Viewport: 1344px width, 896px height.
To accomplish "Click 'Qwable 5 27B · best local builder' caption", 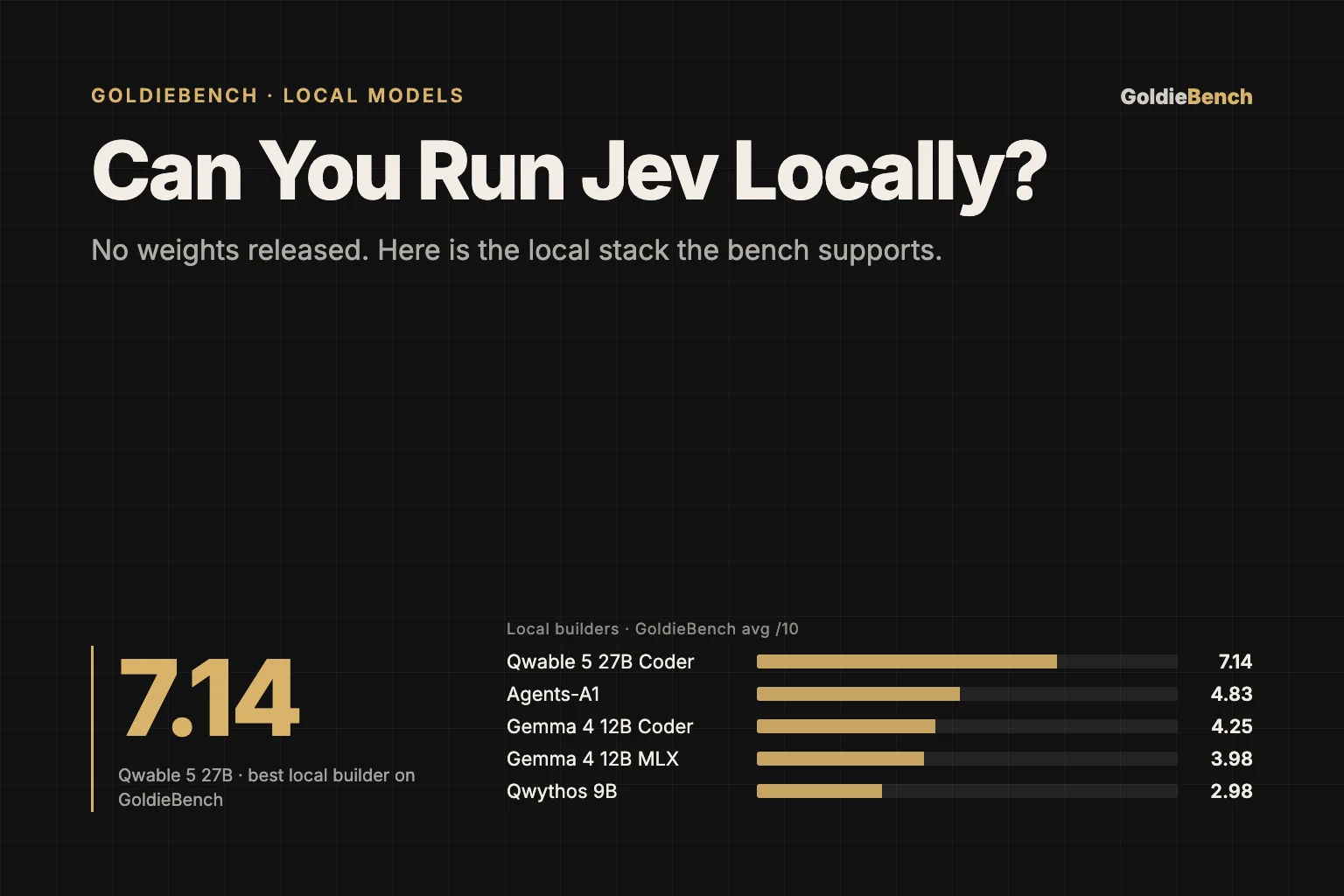I will [267, 787].
